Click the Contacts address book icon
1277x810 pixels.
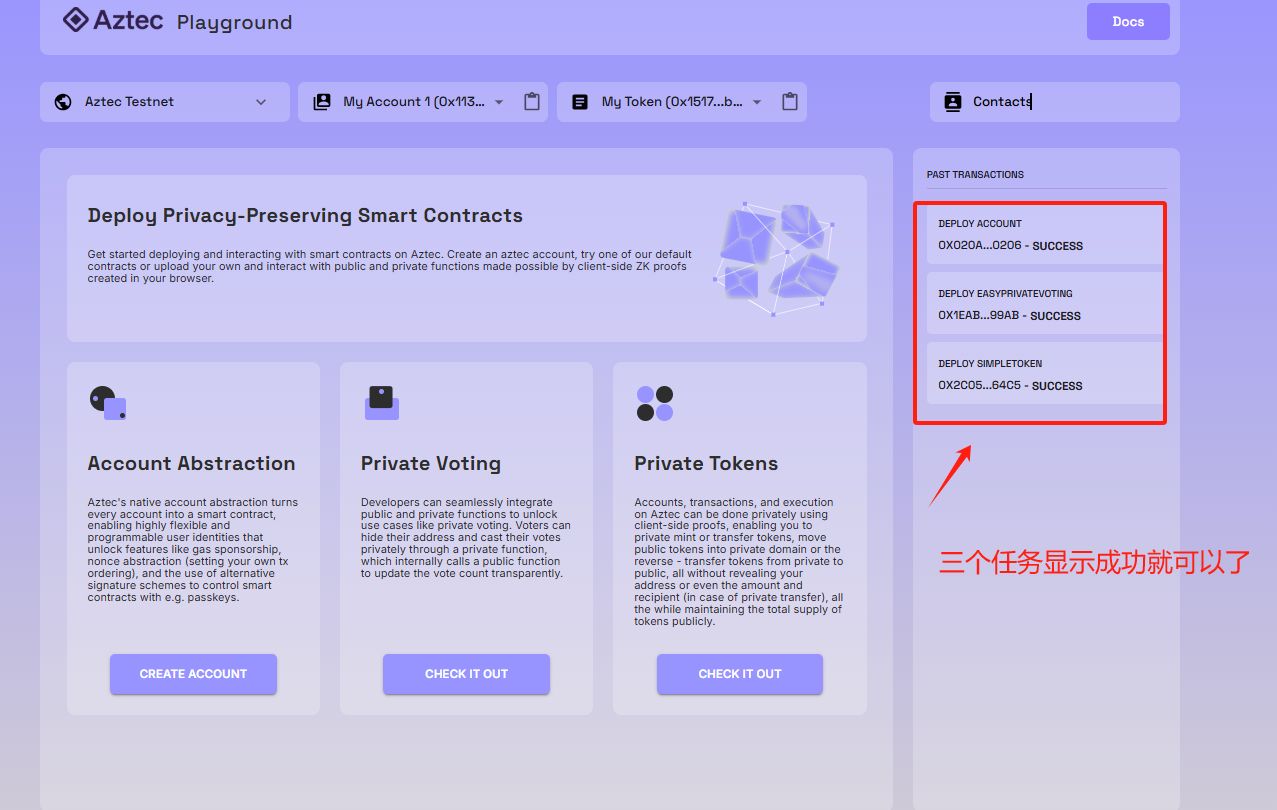point(953,102)
